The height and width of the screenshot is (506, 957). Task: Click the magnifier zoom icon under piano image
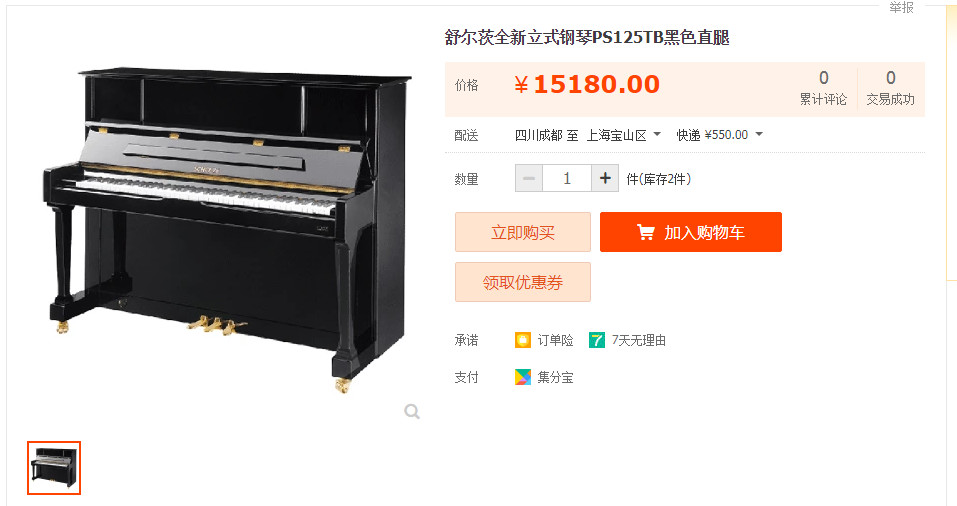click(x=412, y=411)
